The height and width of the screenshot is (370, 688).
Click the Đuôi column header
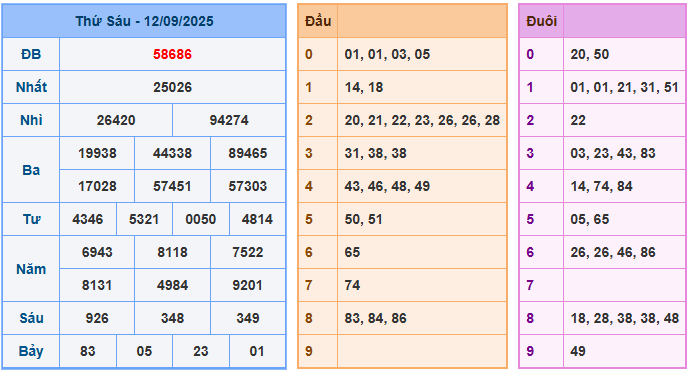[541, 21]
